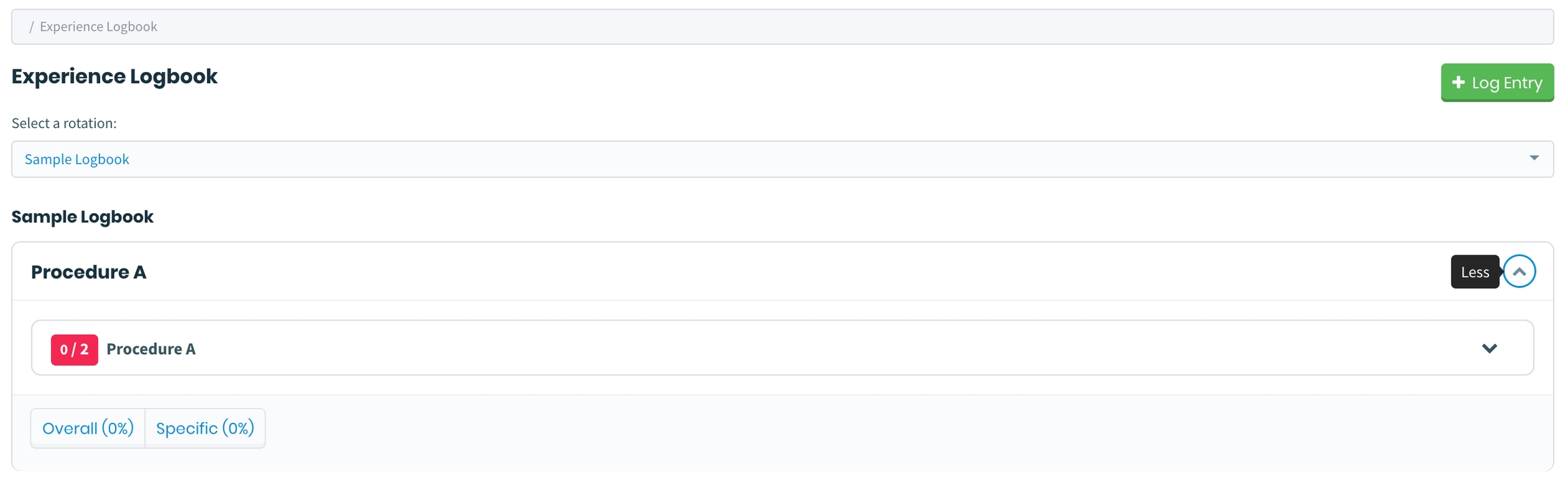The height and width of the screenshot is (480, 1568).
Task: Click the red 0 / 2 progress badge
Action: [x=74, y=350]
